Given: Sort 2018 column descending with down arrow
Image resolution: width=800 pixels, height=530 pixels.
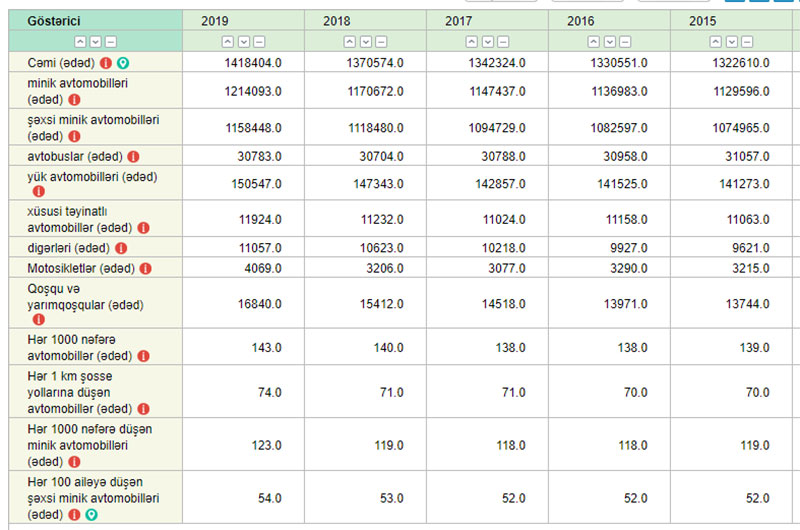Looking at the screenshot, I should pyautogui.click(x=365, y=41).
